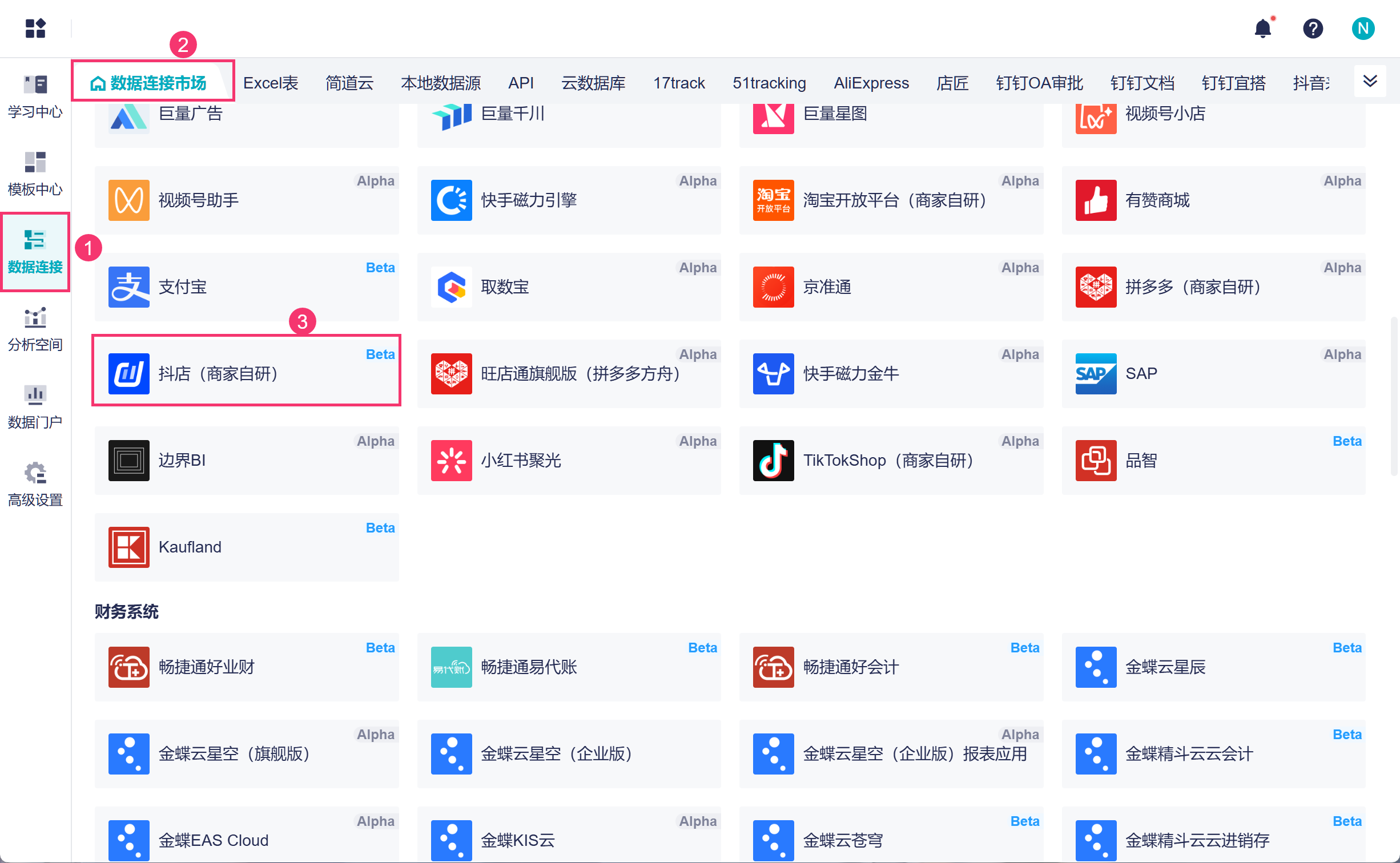Open the 金蝶EAS Cloud connector card
Image resolution: width=1400 pixels, height=863 pixels.
pos(247,834)
